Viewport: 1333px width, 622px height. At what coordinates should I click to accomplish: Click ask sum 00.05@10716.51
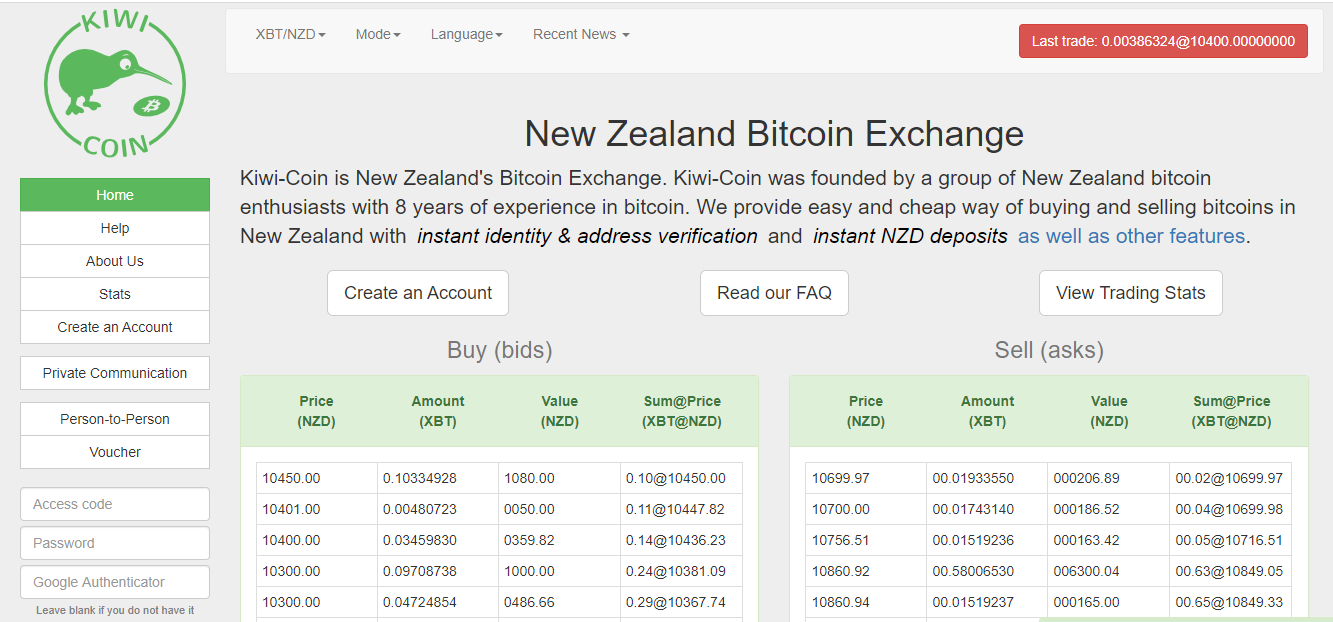pyautogui.click(x=1231, y=540)
